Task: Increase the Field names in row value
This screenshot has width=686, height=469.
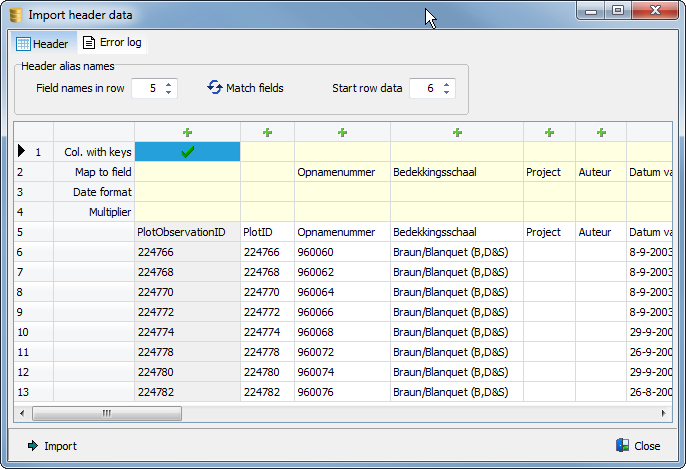Action: point(168,83)
